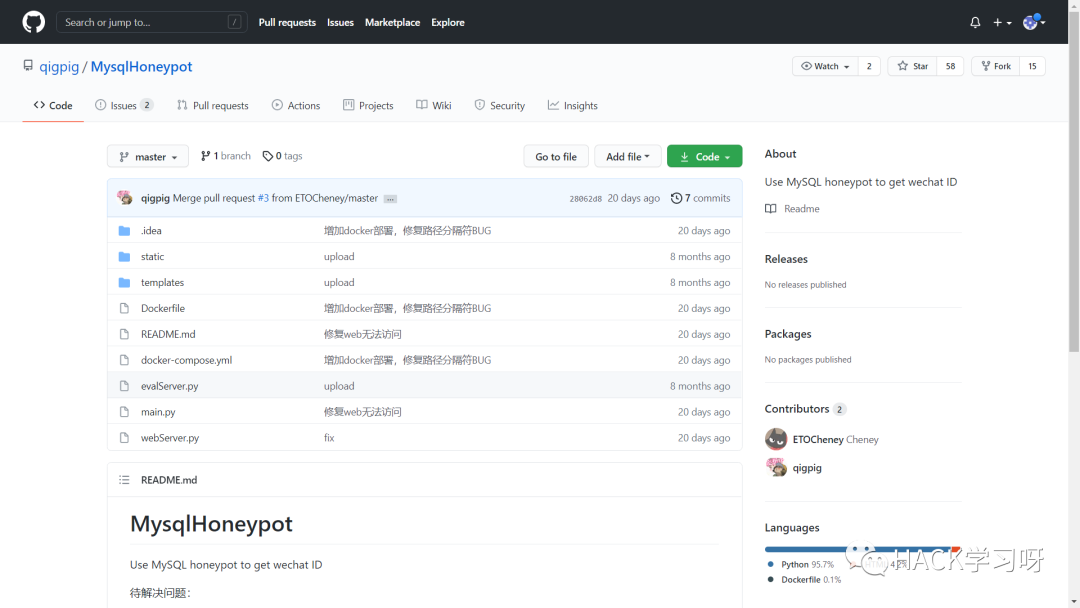Viewport: 1080px width, 608px height.
Task: Open the notifications bell
Action: pyautogui.click(x=975, y=22)
